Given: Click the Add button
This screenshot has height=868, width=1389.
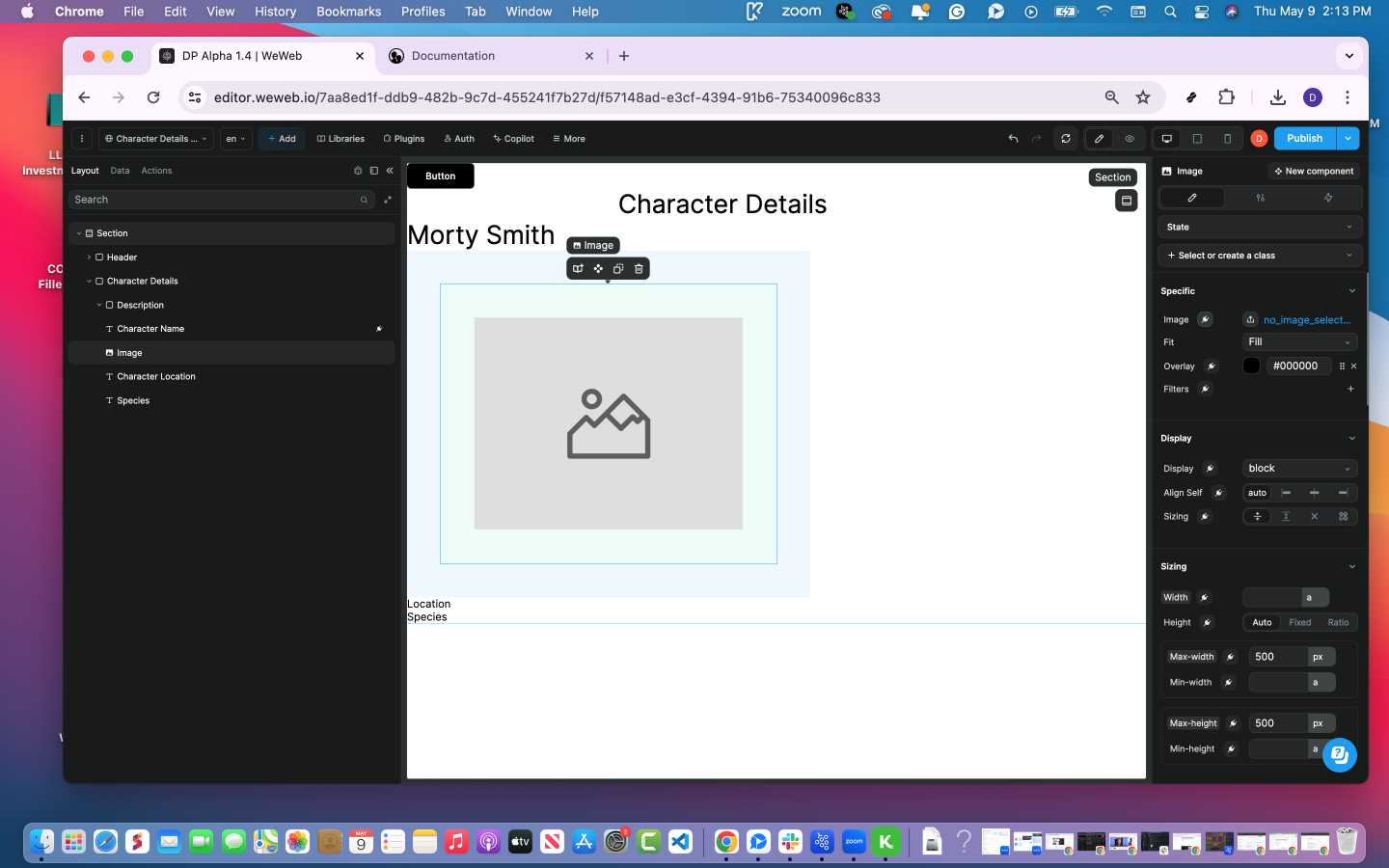Looking at the screenshot, I should coord(282,139).
